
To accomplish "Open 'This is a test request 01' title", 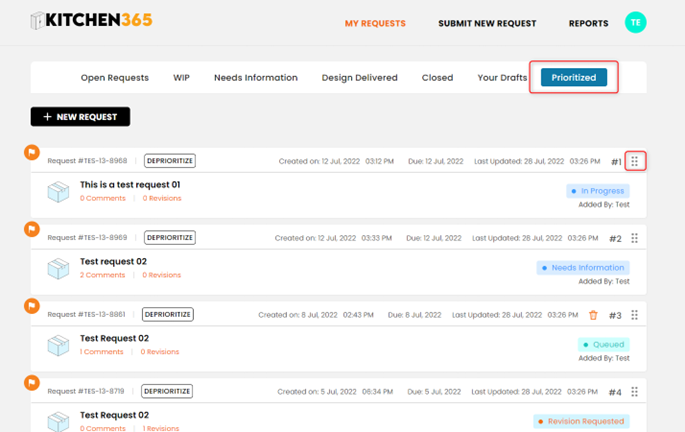I will tap(130, 185).
